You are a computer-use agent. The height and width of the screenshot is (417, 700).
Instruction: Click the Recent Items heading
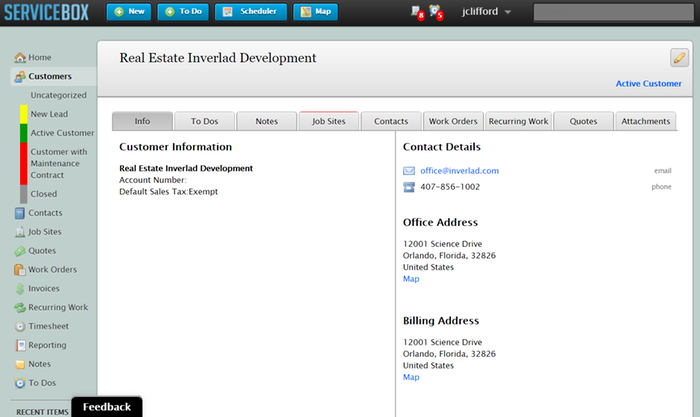tap(42, 412)
